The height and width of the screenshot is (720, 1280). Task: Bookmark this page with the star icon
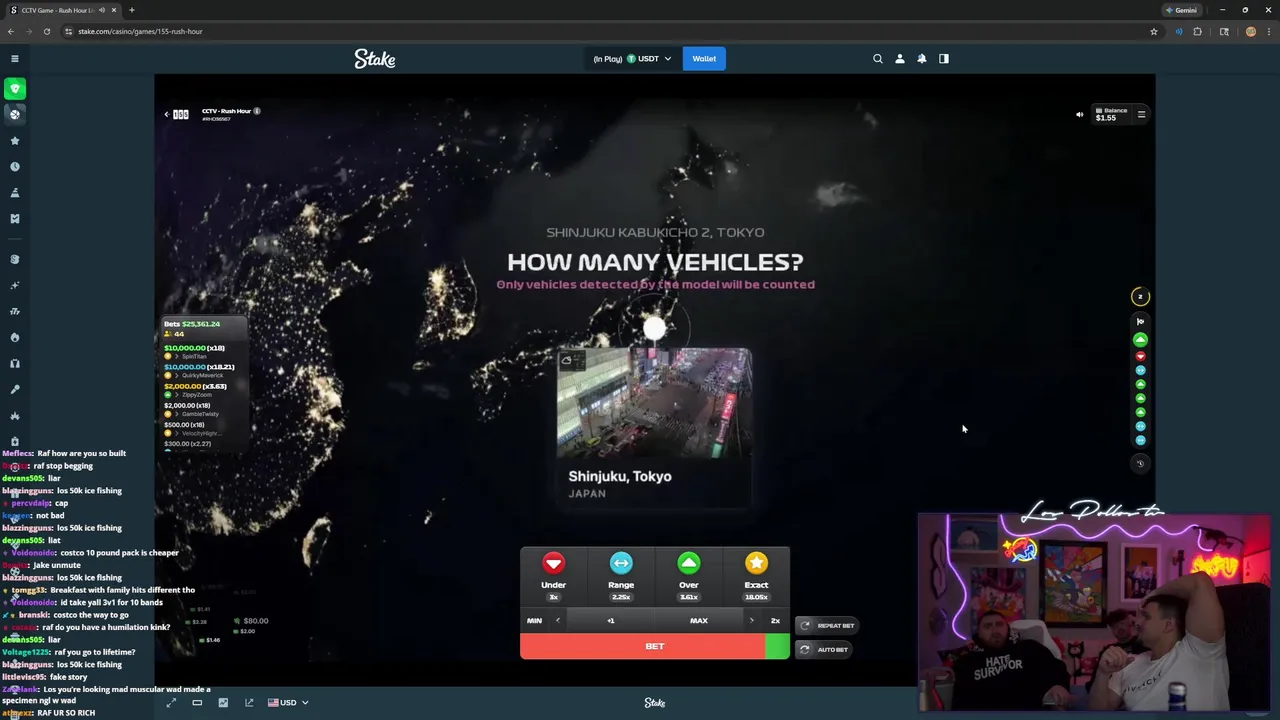pos(1154,31)
